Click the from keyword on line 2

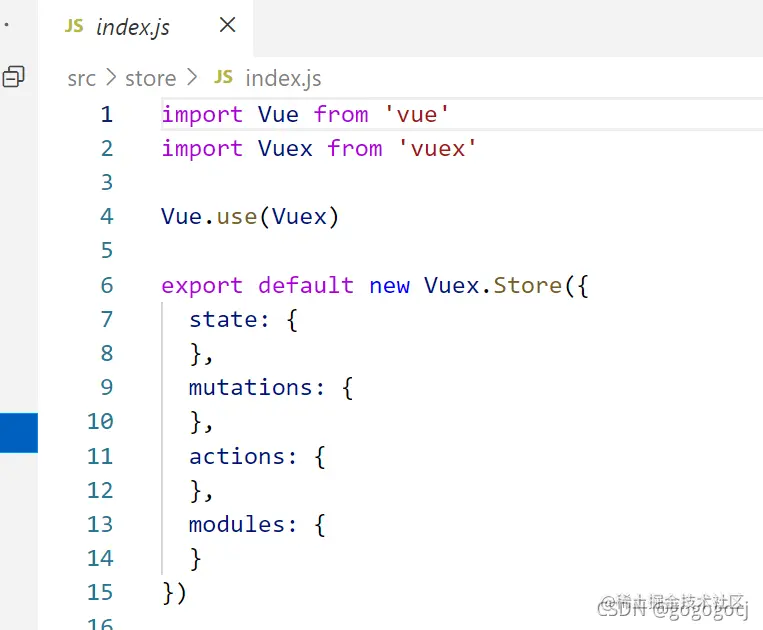(354, 149)
